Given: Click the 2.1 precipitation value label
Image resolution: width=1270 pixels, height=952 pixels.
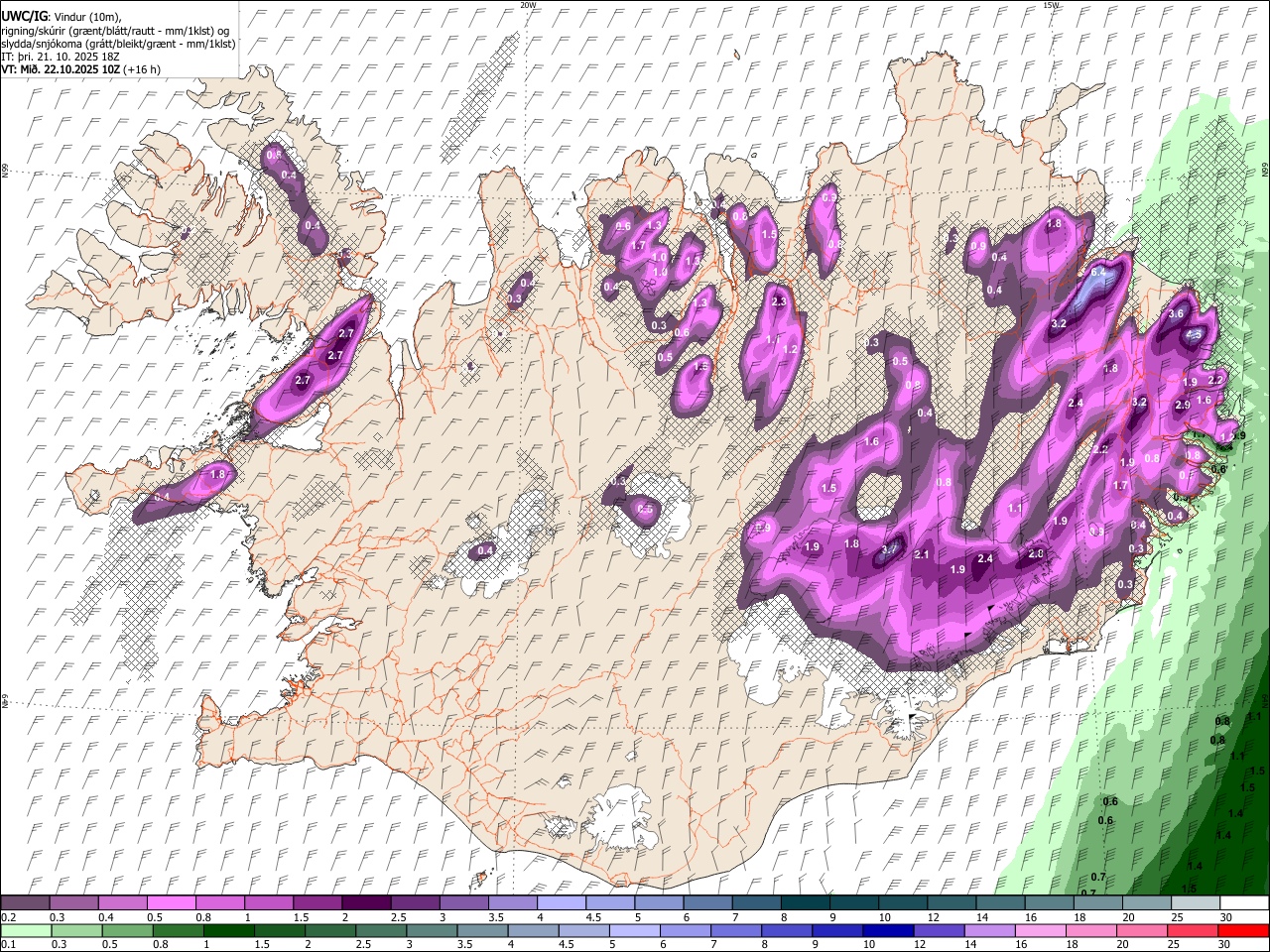Looking at the screenshot, I should coord(922,554).
